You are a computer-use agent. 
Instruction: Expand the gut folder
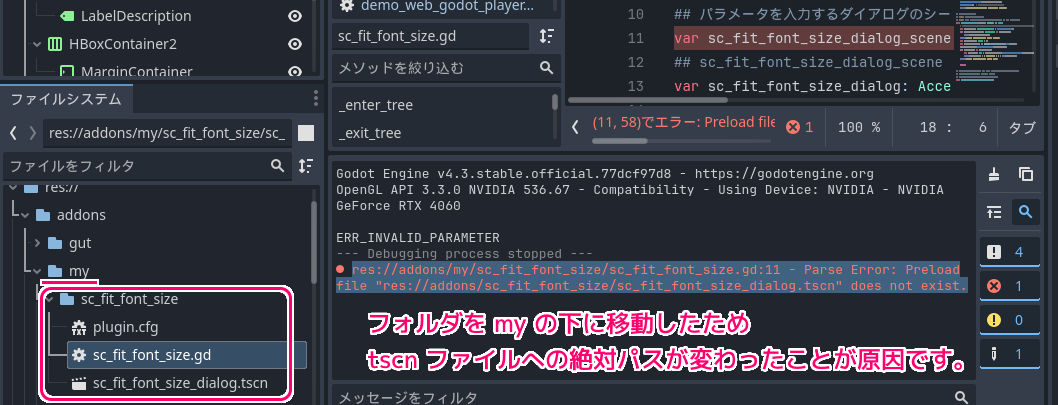pyautogui.click(x=38, y=243)
